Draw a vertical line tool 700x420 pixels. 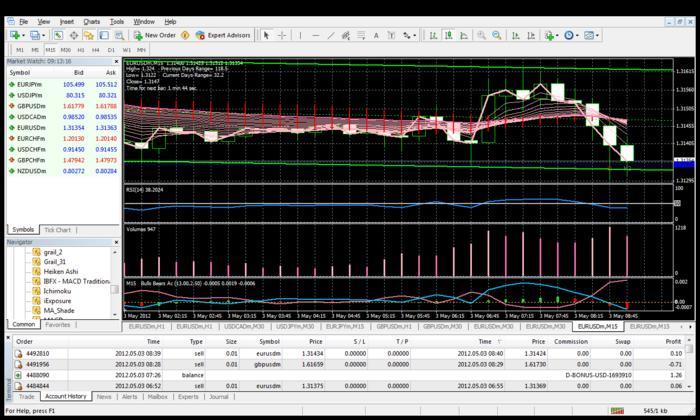pos(300,35)
